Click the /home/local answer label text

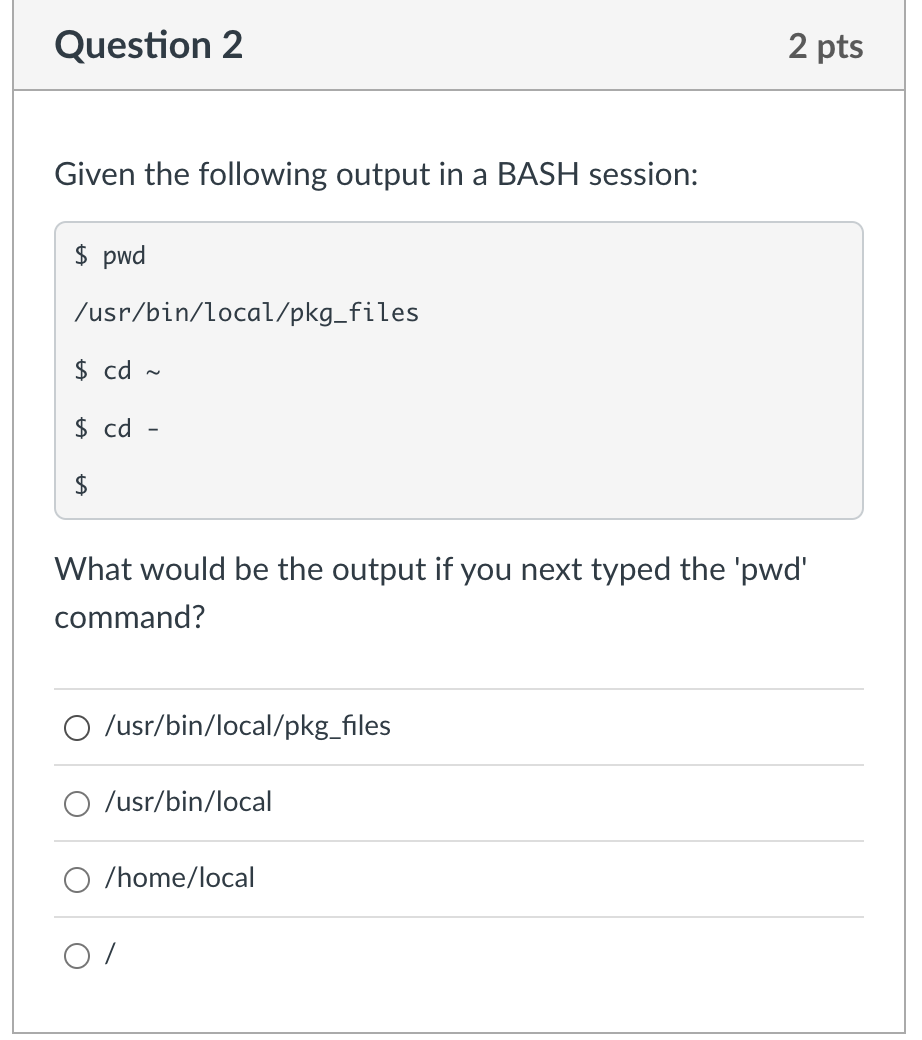tap(180, 878)
